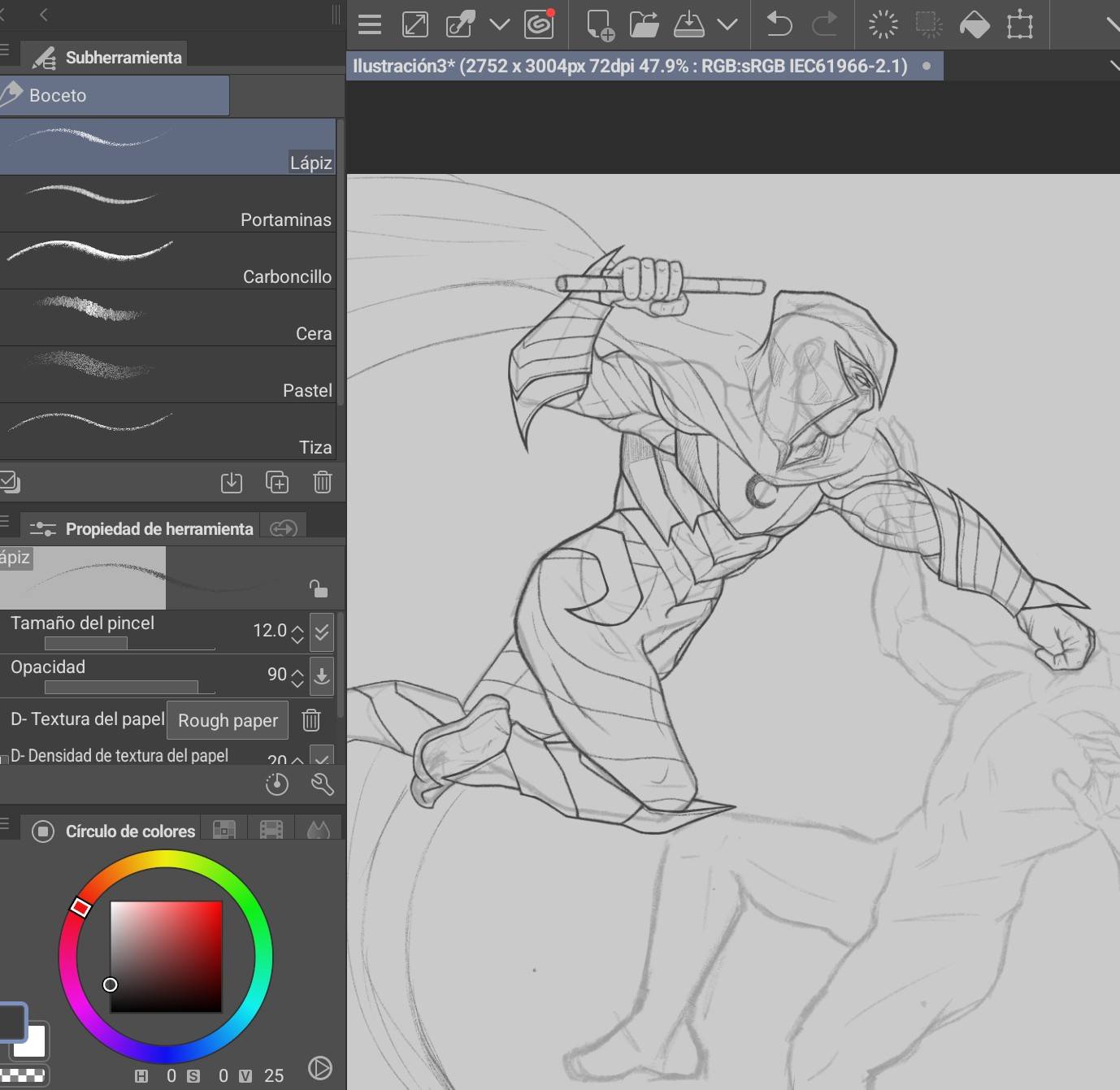Open the dynamics button beside Densidad de textura
Screen dimensions: 1120x1090
pyautogui.click(x=322, y=755)
